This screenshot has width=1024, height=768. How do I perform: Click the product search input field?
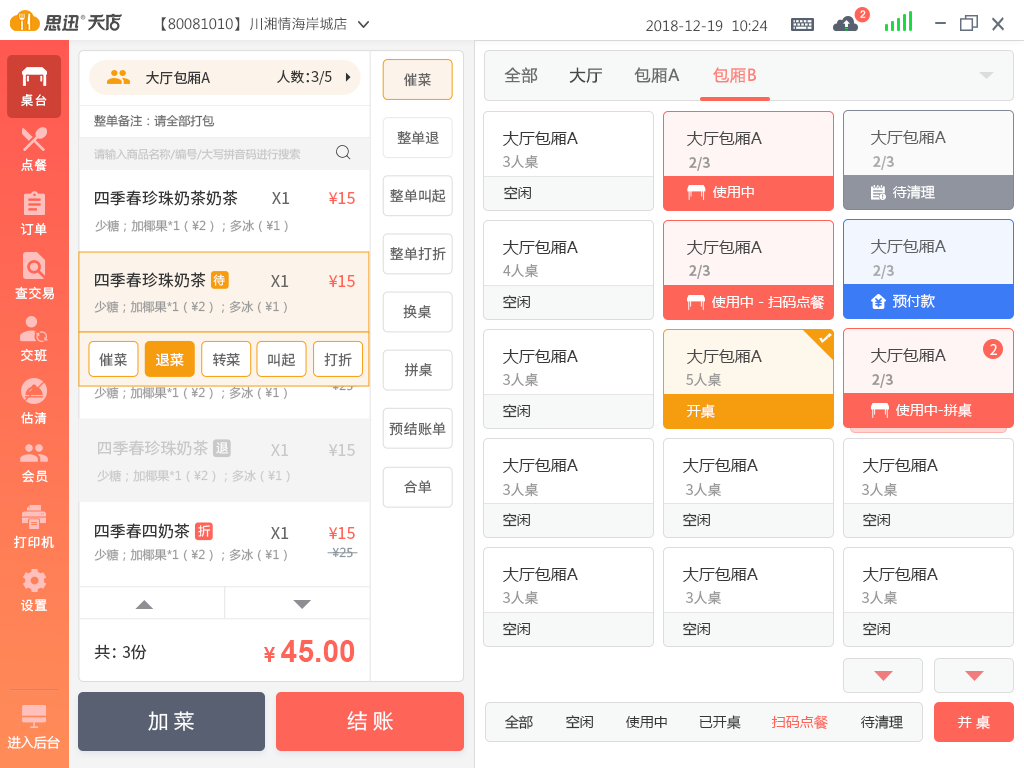click(x=210, y=153)
